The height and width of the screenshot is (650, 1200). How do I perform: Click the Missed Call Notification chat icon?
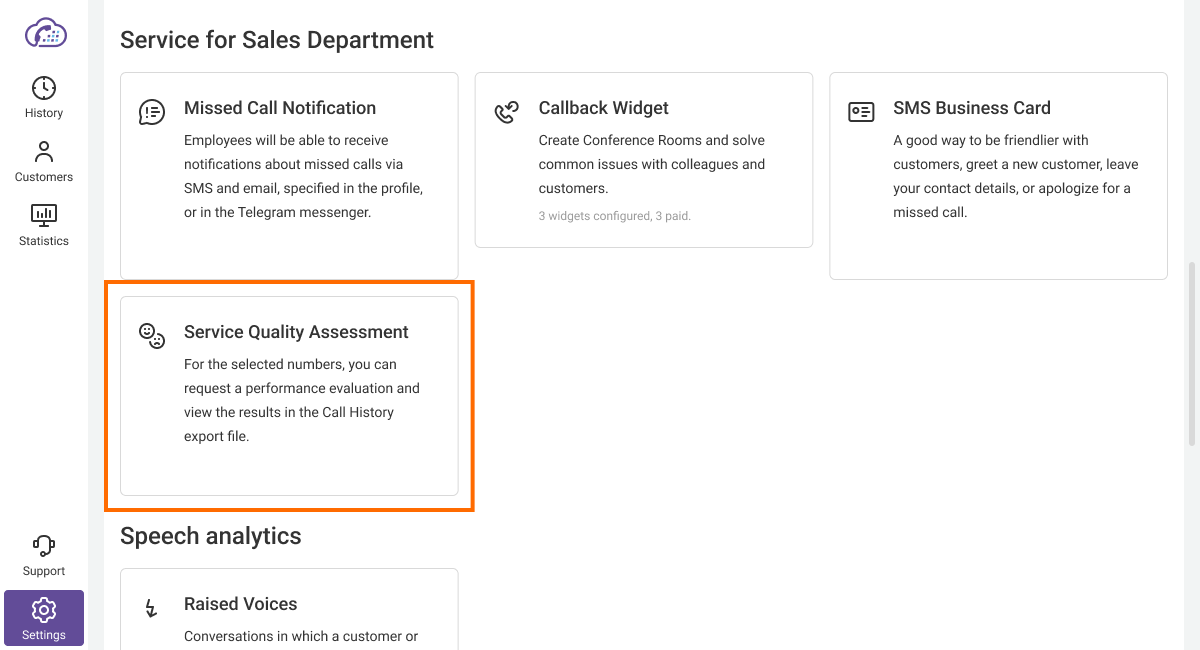coord(152,112)
